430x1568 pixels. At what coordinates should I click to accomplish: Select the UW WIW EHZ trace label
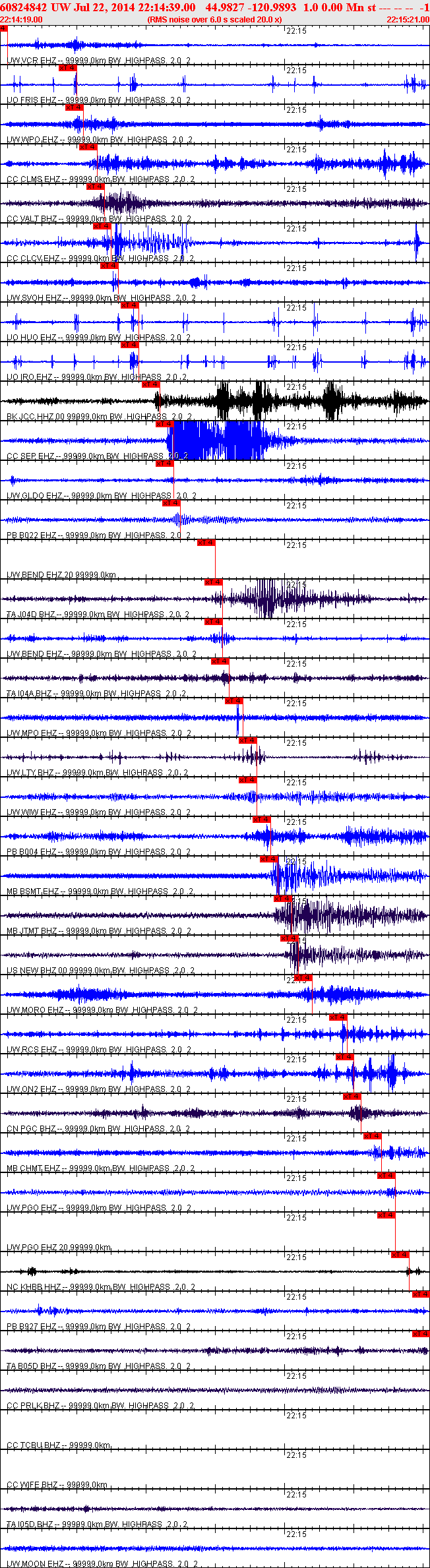point(99,812)
